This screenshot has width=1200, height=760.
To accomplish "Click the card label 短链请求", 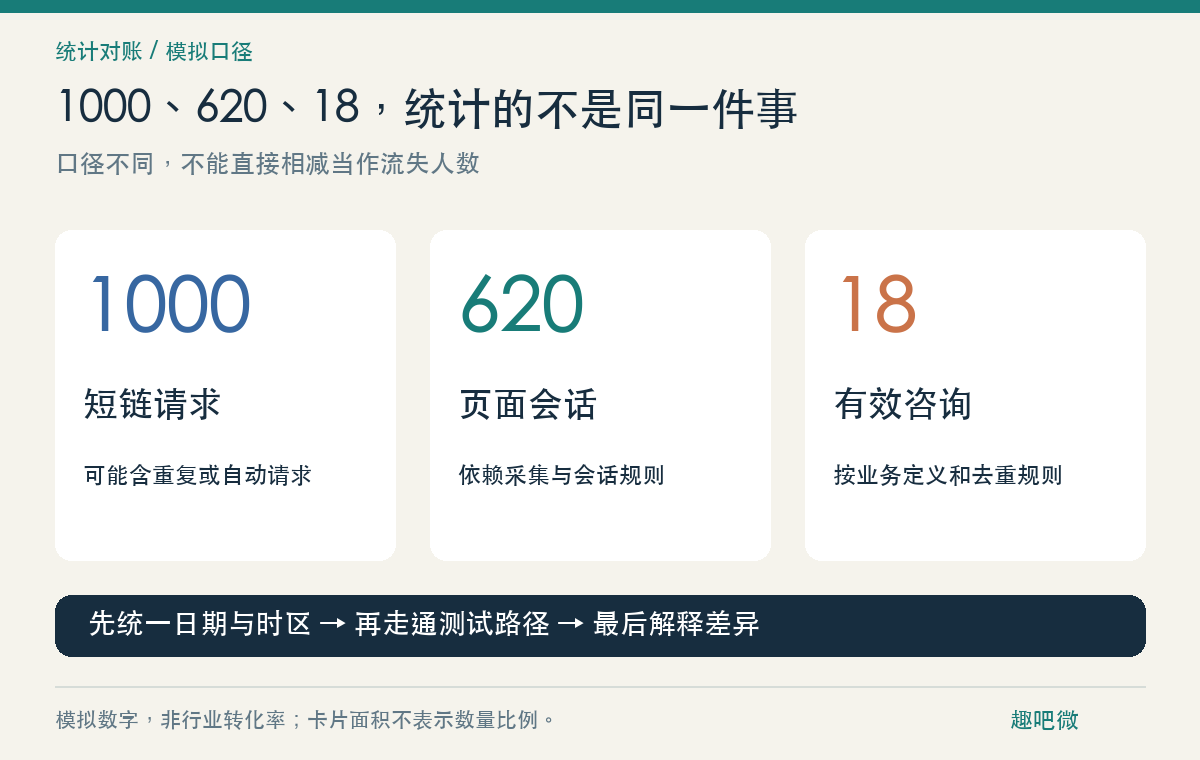I will (152, 404).
